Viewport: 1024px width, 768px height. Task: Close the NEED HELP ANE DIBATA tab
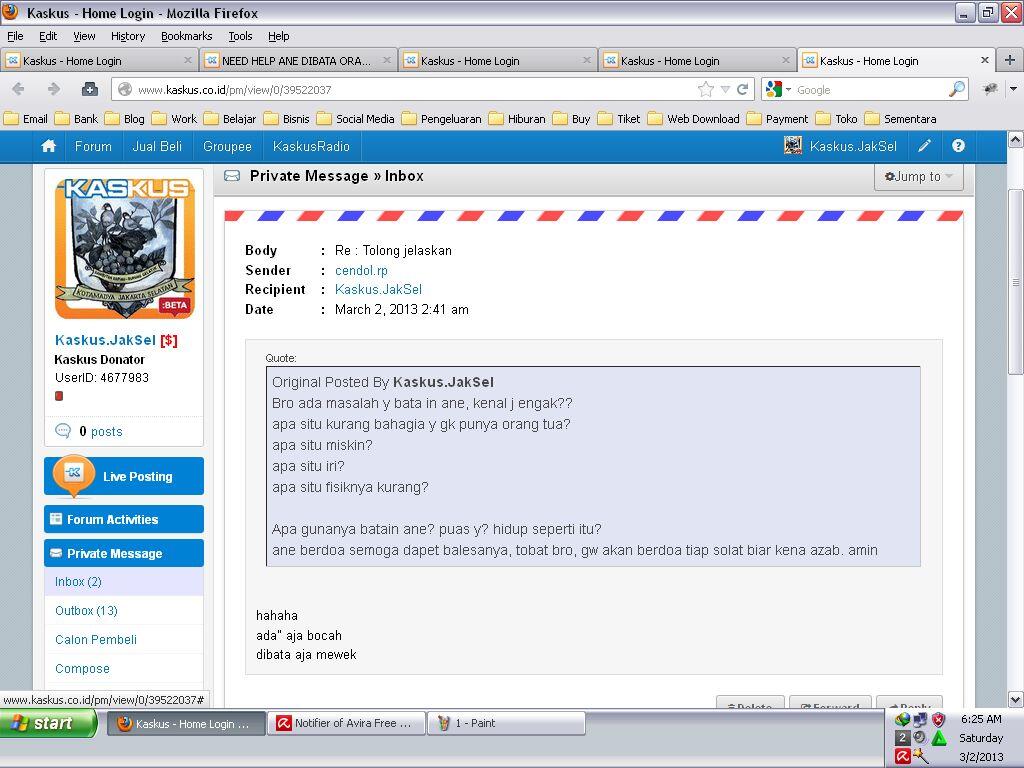coord(387,60)
